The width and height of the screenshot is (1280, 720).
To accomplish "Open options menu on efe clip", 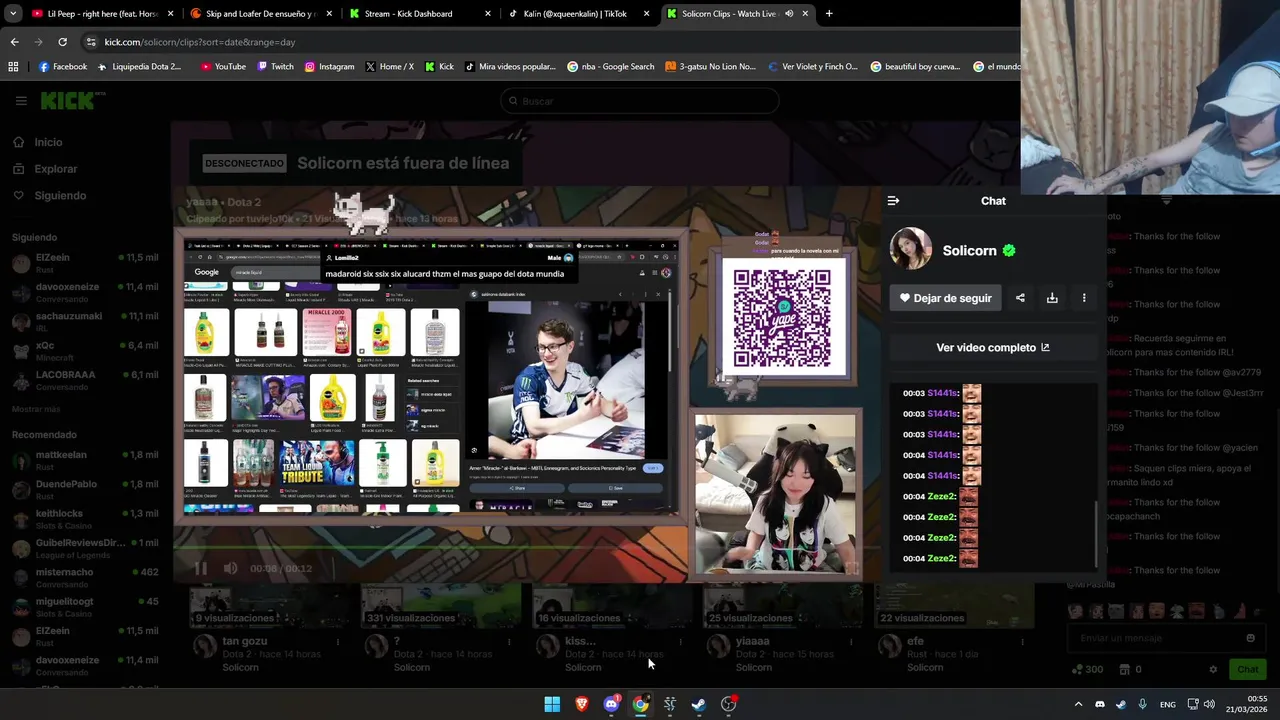I will pyautogui.click(x=1022, y=641).
